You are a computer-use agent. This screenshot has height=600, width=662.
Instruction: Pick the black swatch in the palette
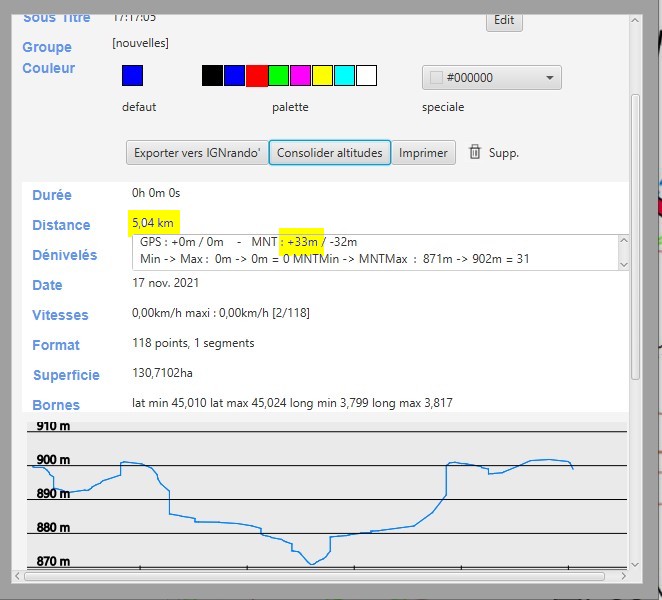pos(212,76)
